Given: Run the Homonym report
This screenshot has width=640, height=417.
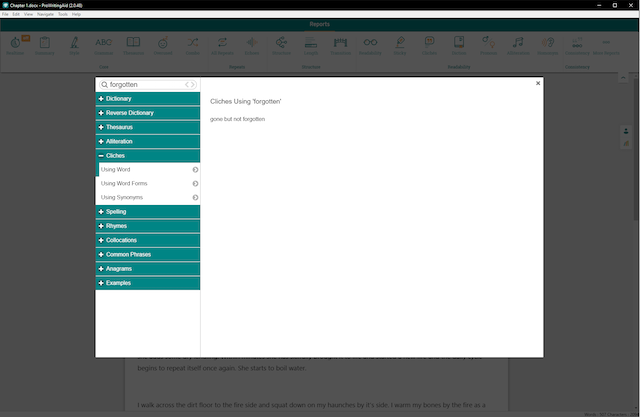Looking at the screenshot, I should [547, 45].
